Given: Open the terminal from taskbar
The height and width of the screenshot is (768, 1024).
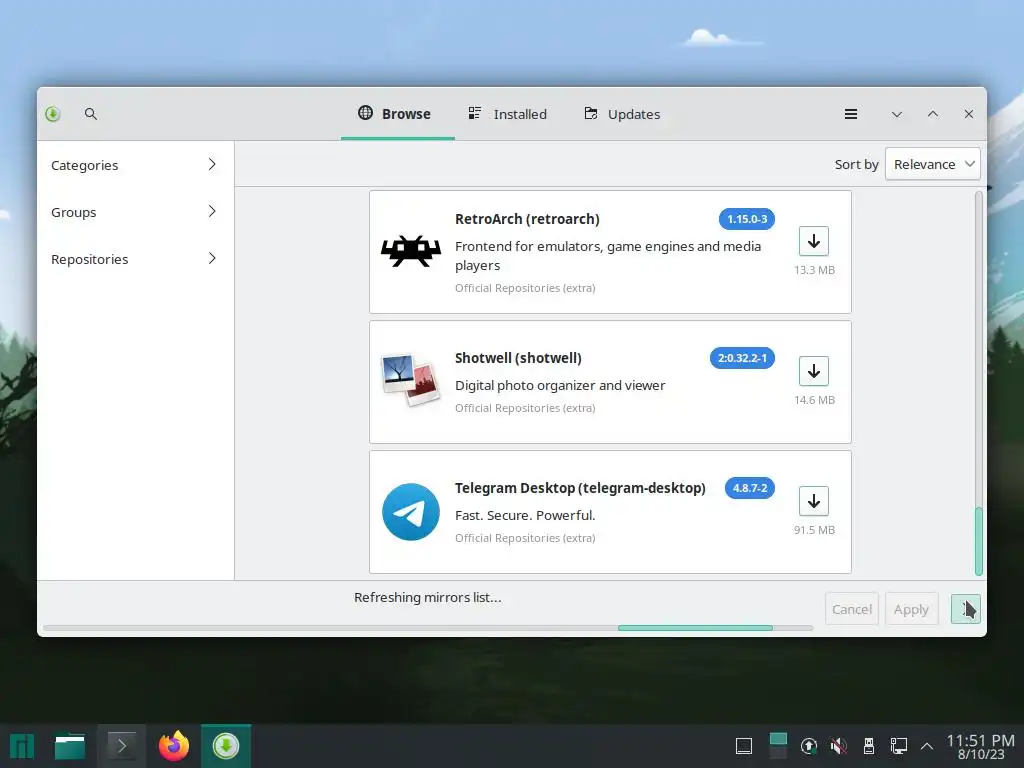Looking at the screenshot, I should coord(121,746).
